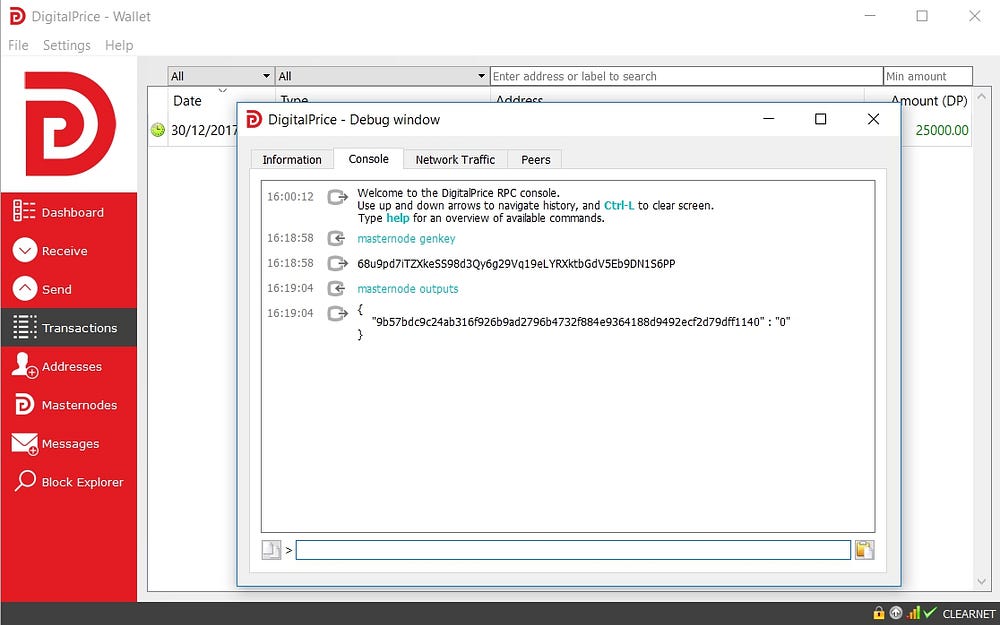1000x625 pixels.
Task: Maximize the Debug window
Action: coord(821,119)
